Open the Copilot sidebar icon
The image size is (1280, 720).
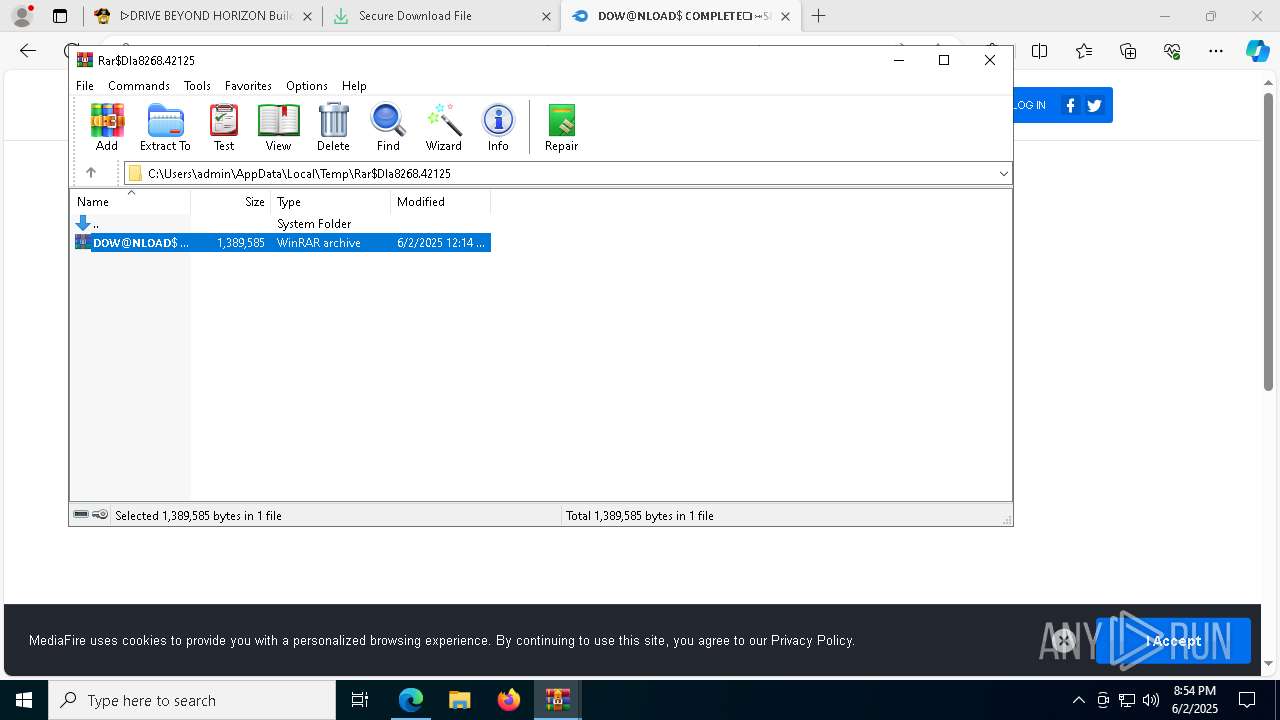(1257, 51)
